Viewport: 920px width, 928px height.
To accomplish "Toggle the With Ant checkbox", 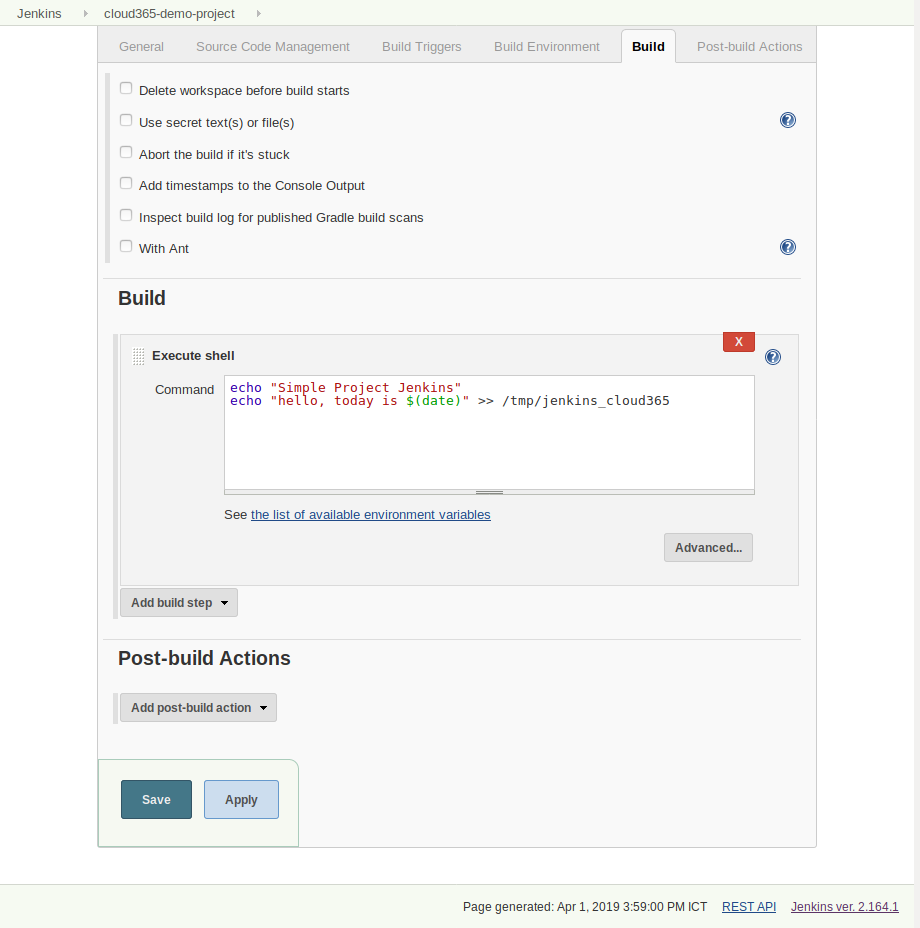I will (x=126, y=246).
